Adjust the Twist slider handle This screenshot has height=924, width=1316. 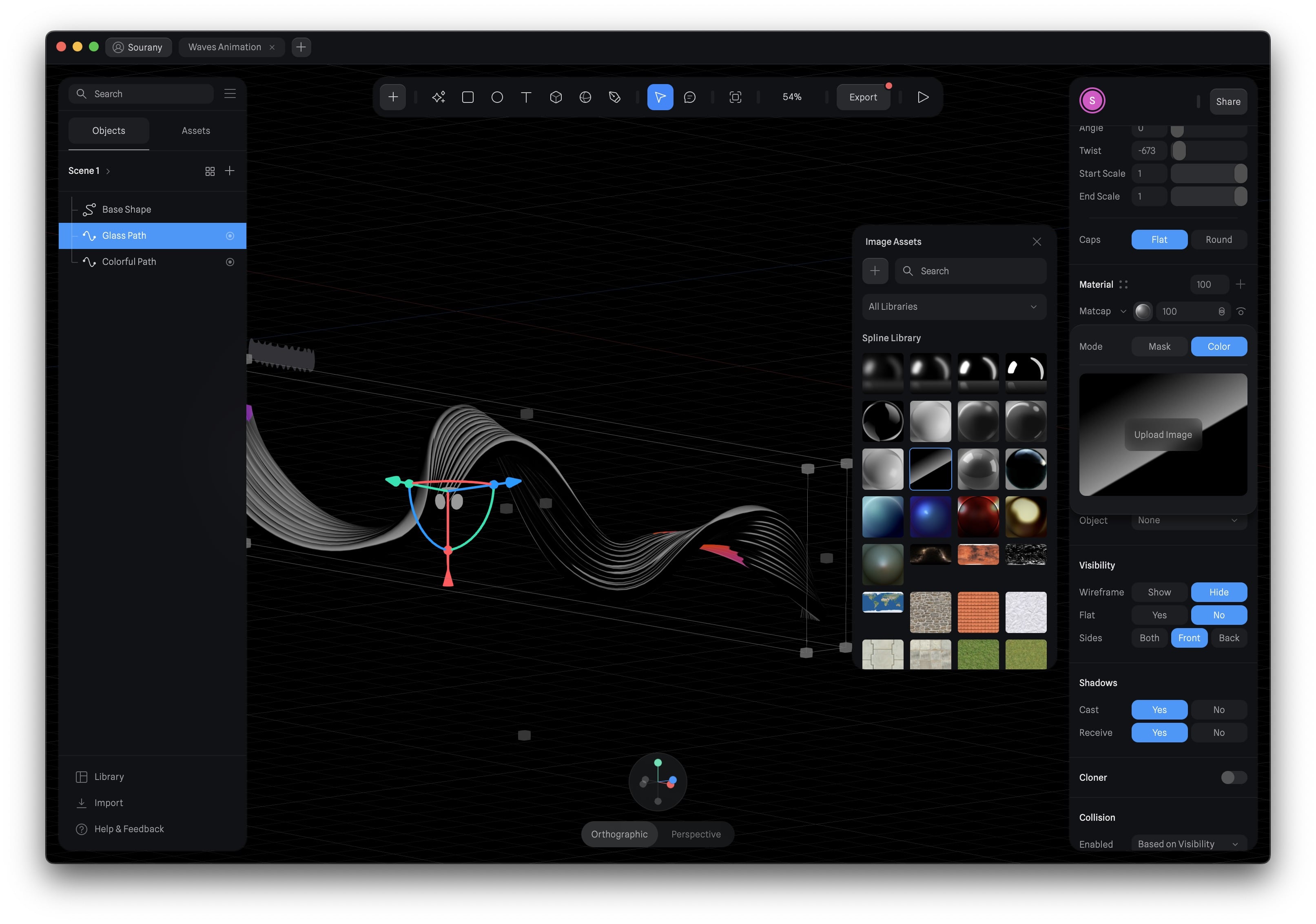click(1179, 151)
